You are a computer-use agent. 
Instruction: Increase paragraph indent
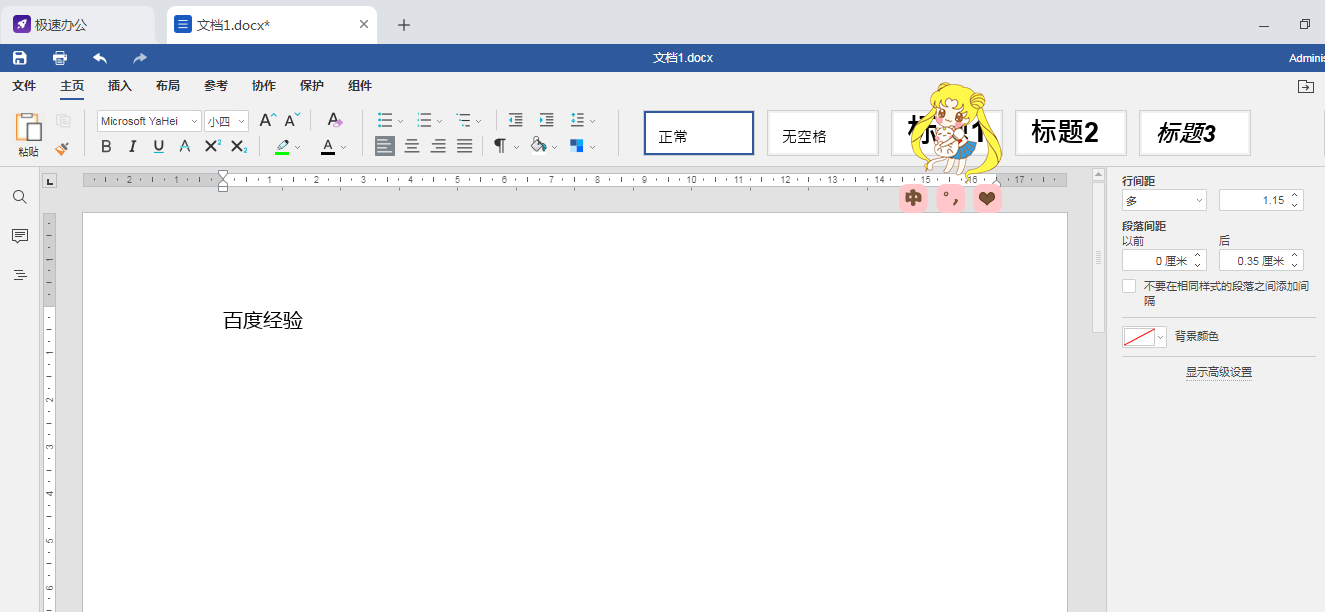[546, 121]
